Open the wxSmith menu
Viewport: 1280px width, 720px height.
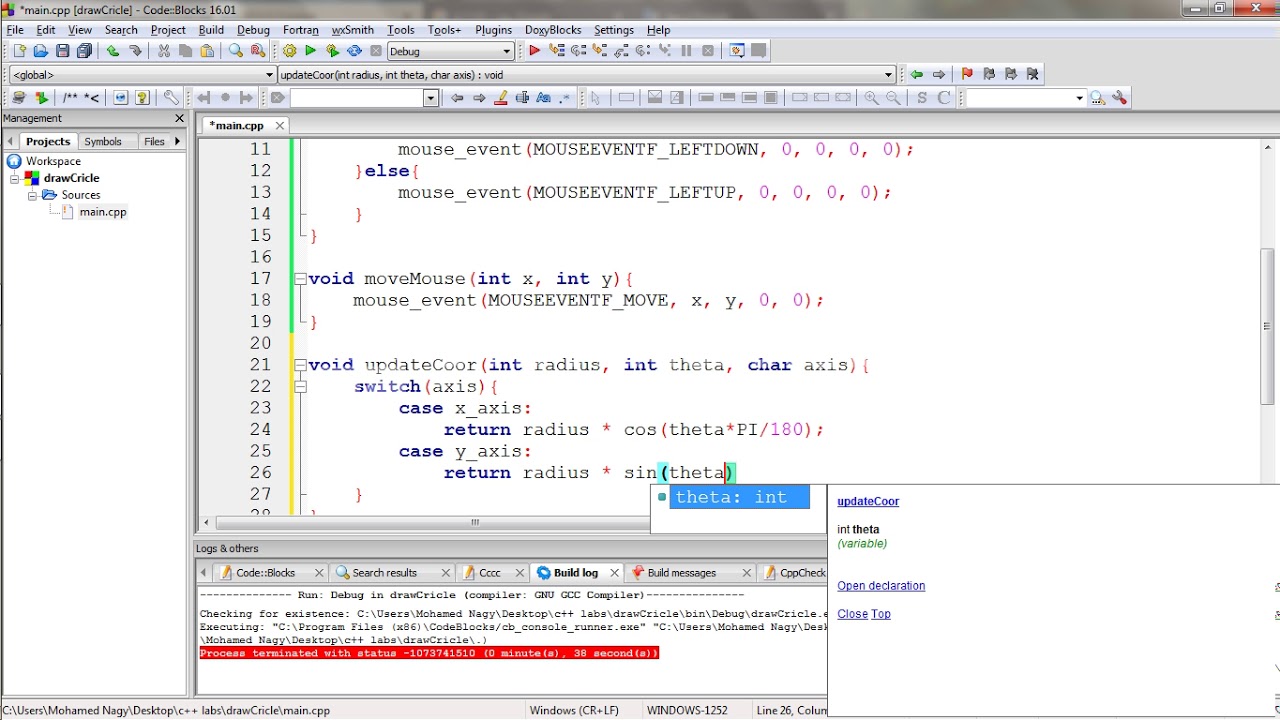(x=352, y=30)
